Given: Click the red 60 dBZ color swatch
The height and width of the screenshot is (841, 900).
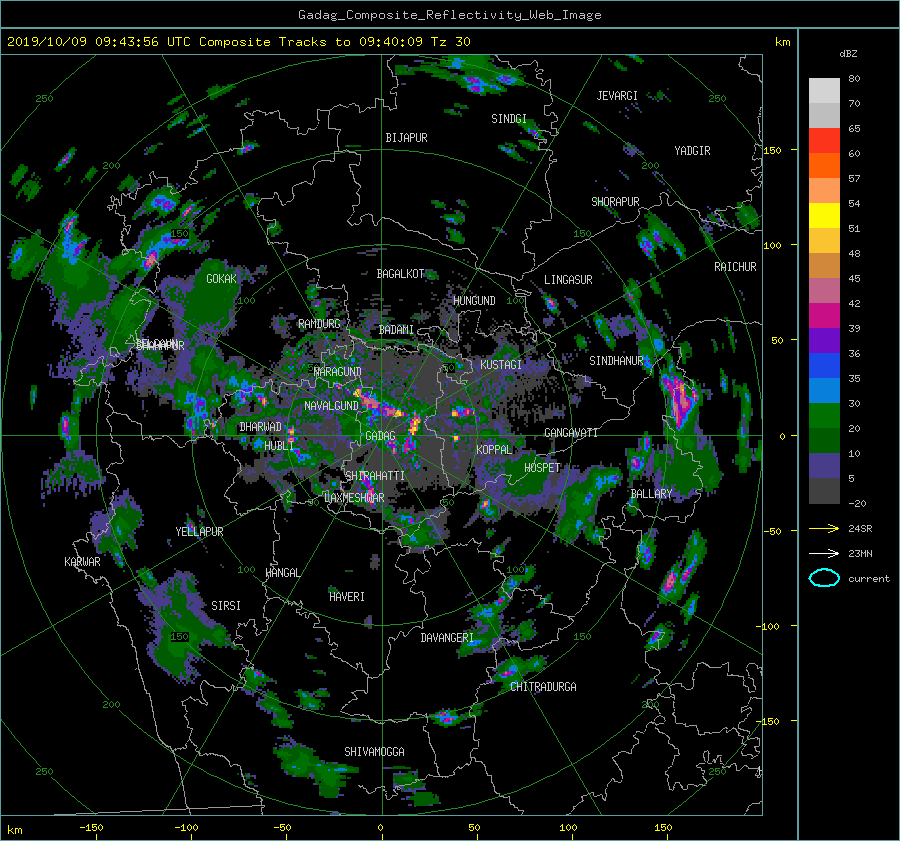Looking at the screenshot, I should pyautogui.click(x=824, y=141).
